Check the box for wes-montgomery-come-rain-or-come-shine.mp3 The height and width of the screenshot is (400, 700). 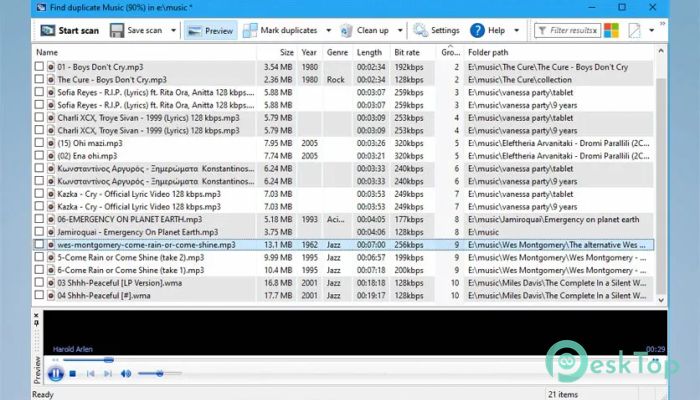[39, 244]
